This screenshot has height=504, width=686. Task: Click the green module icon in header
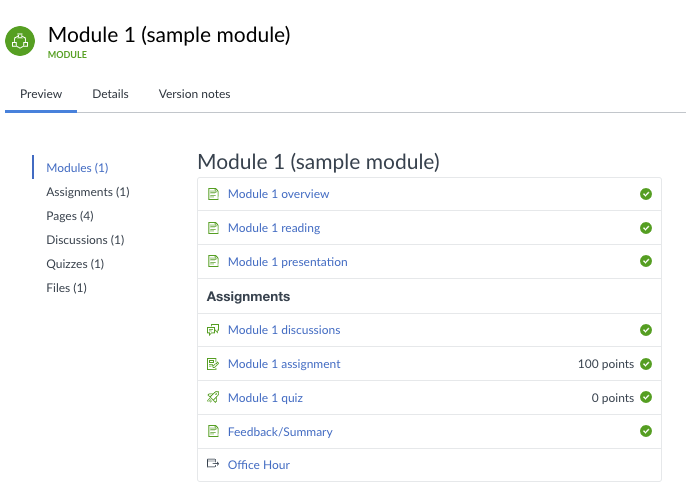(x=20, y=41)
